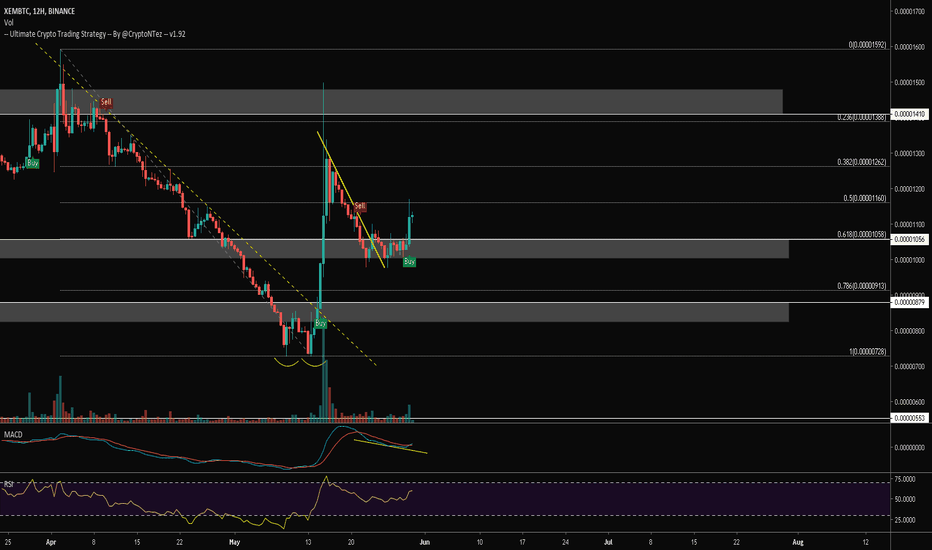
Task: Click the XEMBTC, 12H, BINANCE symbol title
Action: [39, 11]
